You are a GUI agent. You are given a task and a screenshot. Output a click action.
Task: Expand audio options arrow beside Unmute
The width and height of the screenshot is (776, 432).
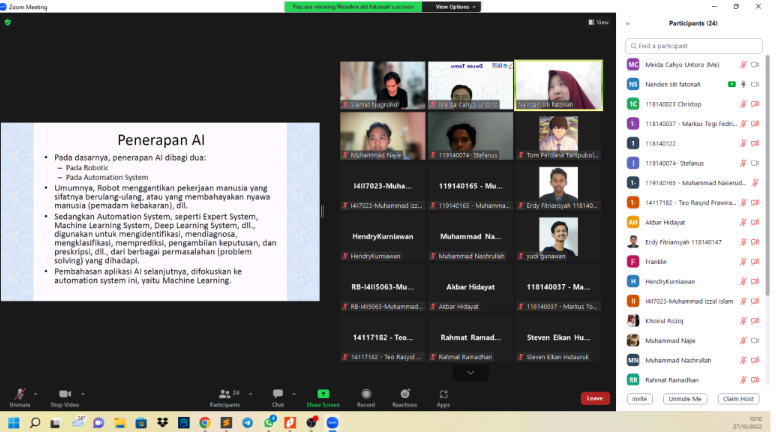point(36,393)
